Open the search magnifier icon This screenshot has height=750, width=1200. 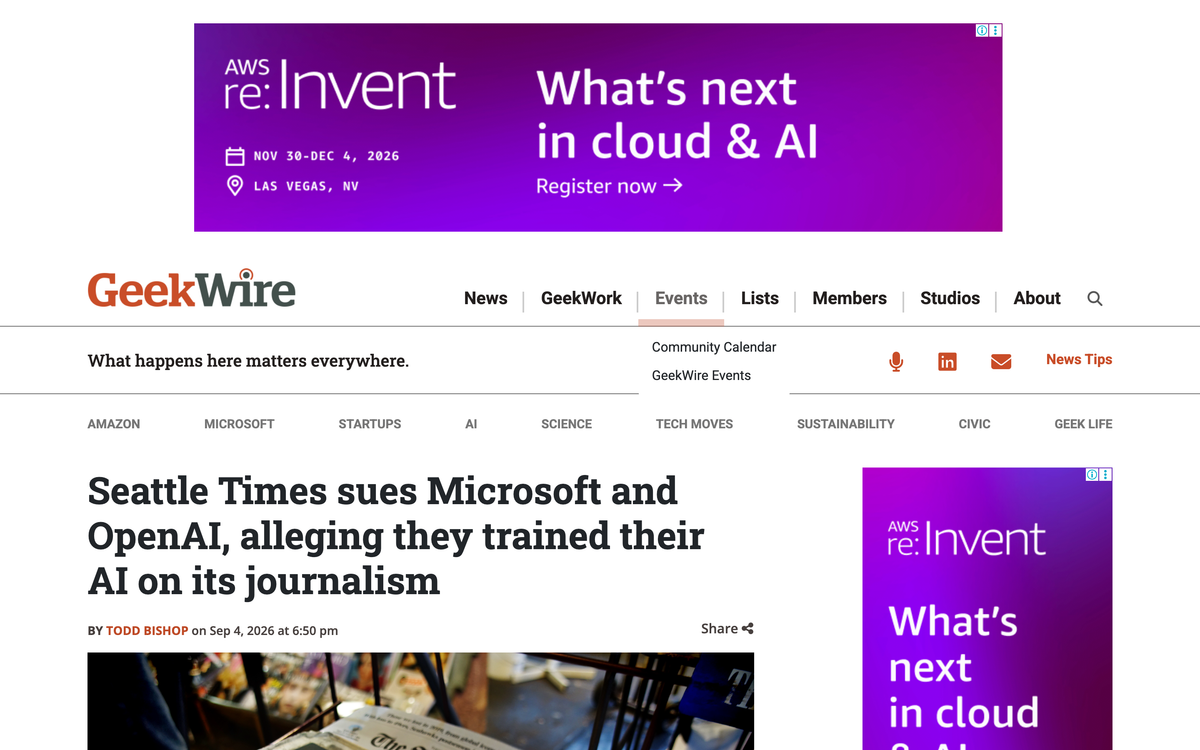(1095, 299)
